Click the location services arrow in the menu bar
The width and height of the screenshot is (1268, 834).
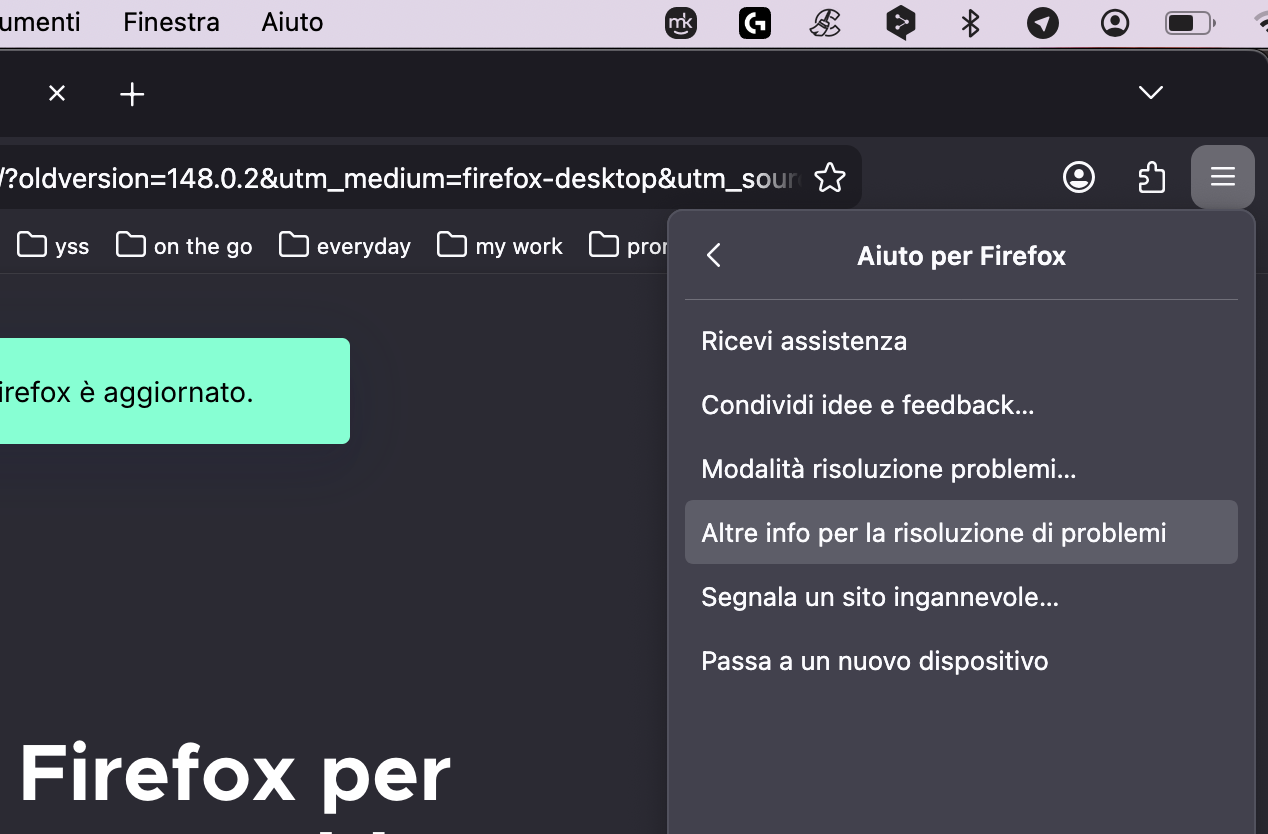(1042, 22)
